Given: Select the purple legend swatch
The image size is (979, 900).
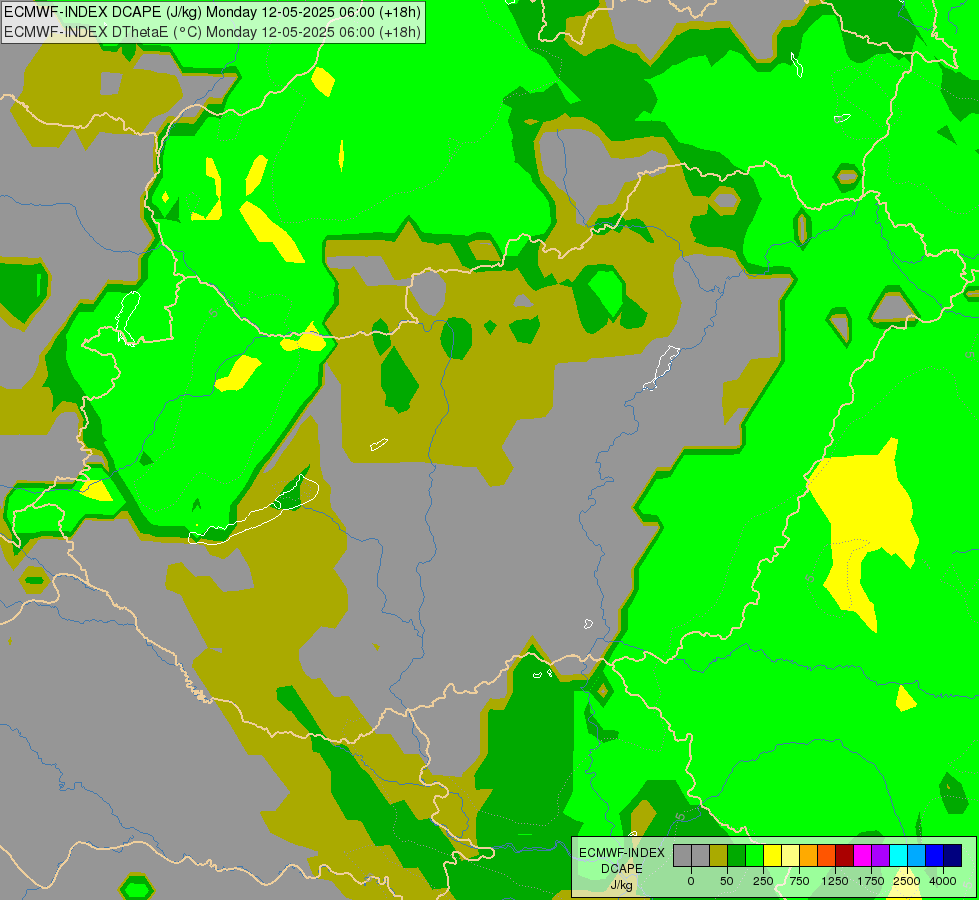Looking at the screenshot, I should 880,855.
